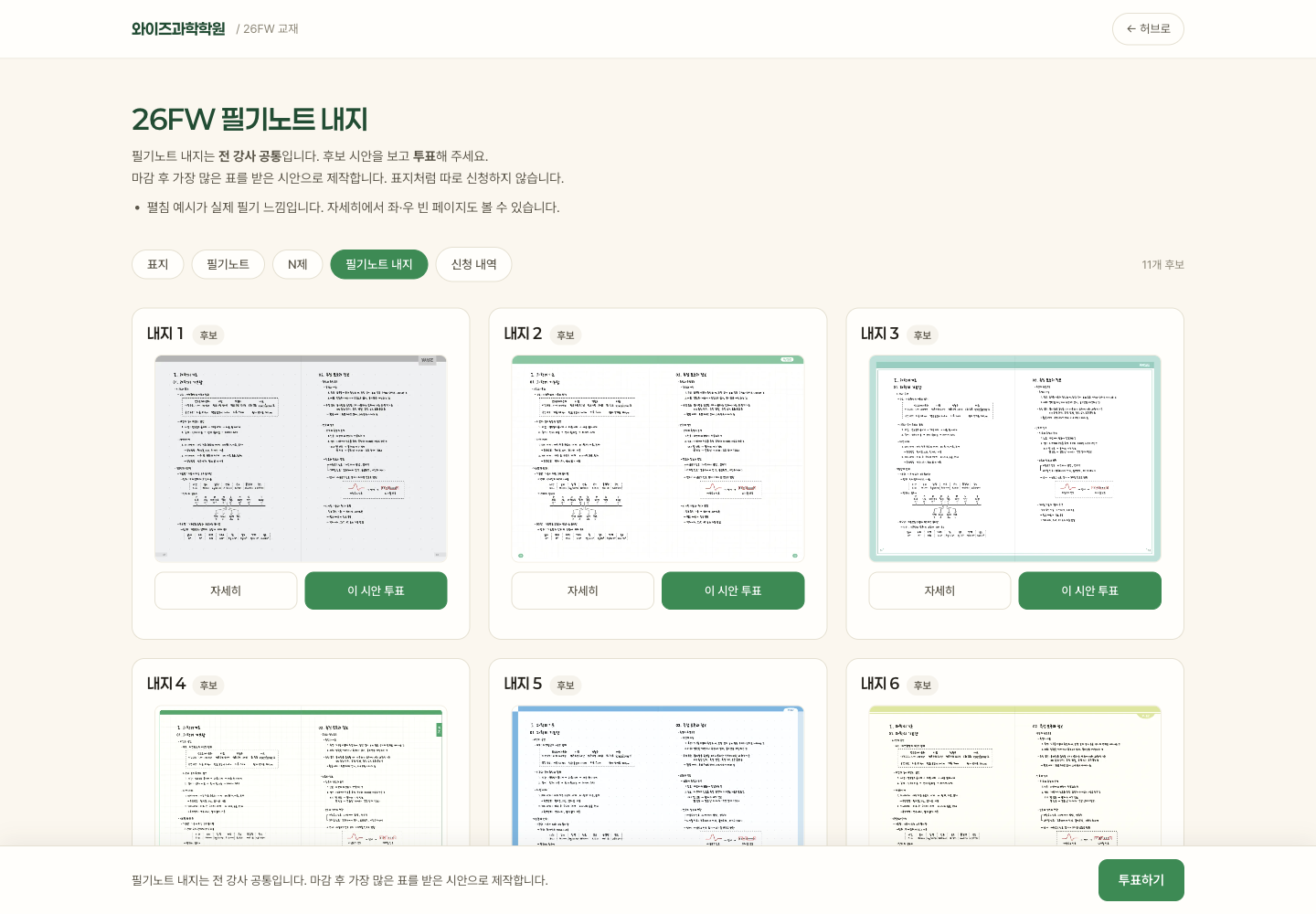Click the 내지 1 card title
The height and width of the screenshot is (914, 1316).
coord(165,334)
